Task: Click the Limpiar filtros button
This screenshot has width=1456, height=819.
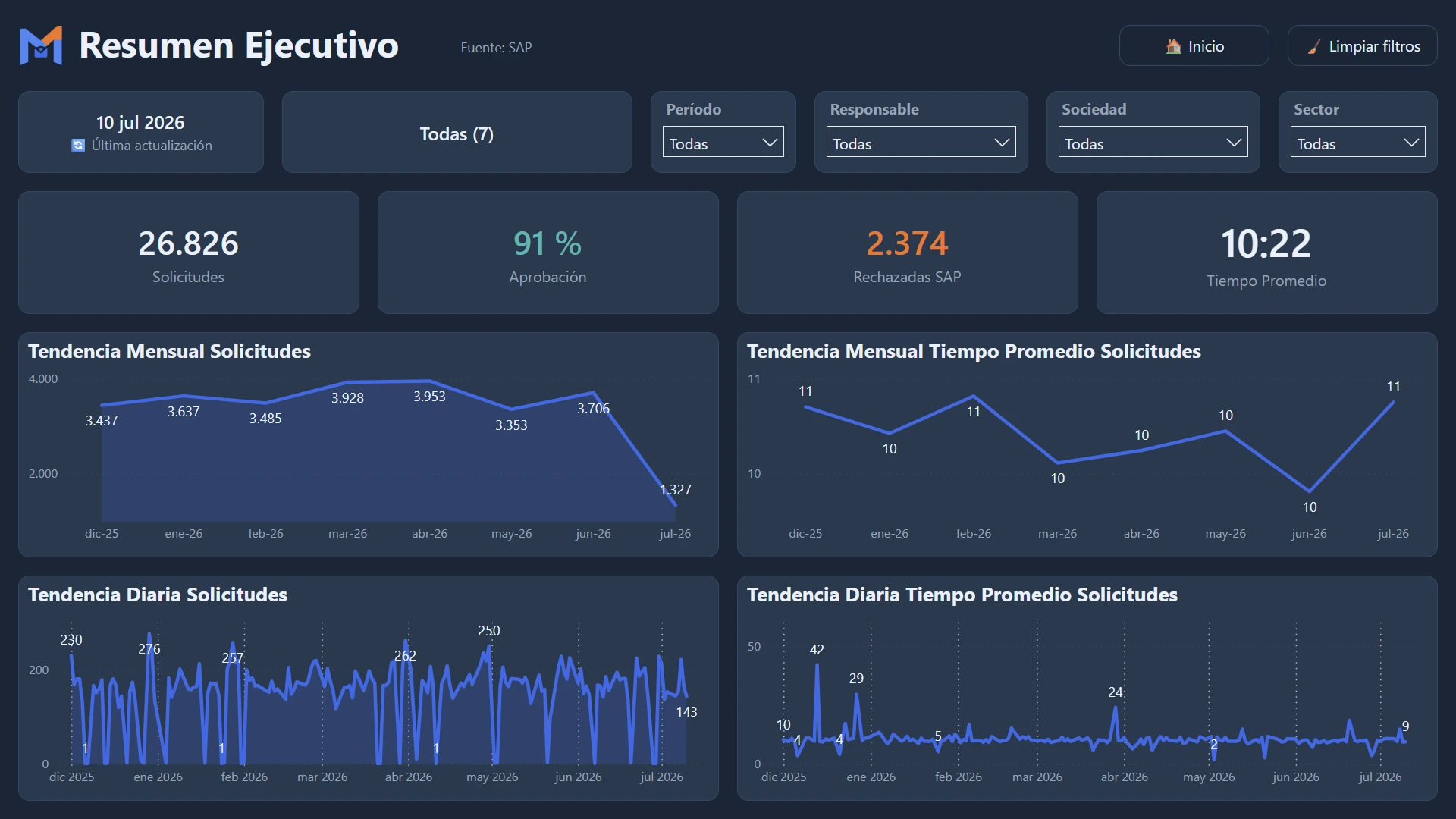Action: tap(1362, 46)
